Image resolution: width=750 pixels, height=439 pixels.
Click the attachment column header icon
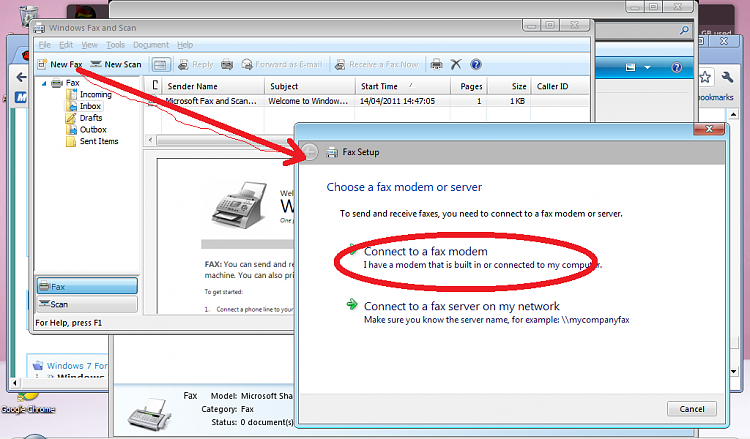(x=155, y=86)
